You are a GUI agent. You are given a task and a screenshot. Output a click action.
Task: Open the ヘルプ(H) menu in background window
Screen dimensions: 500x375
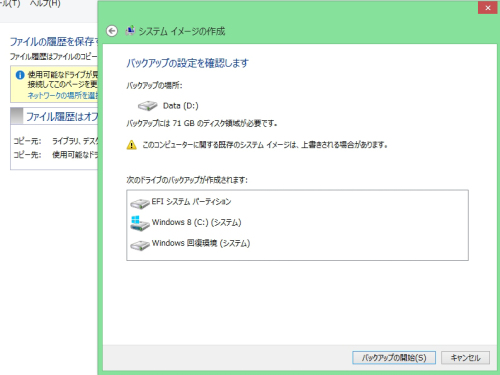[45, 4]
